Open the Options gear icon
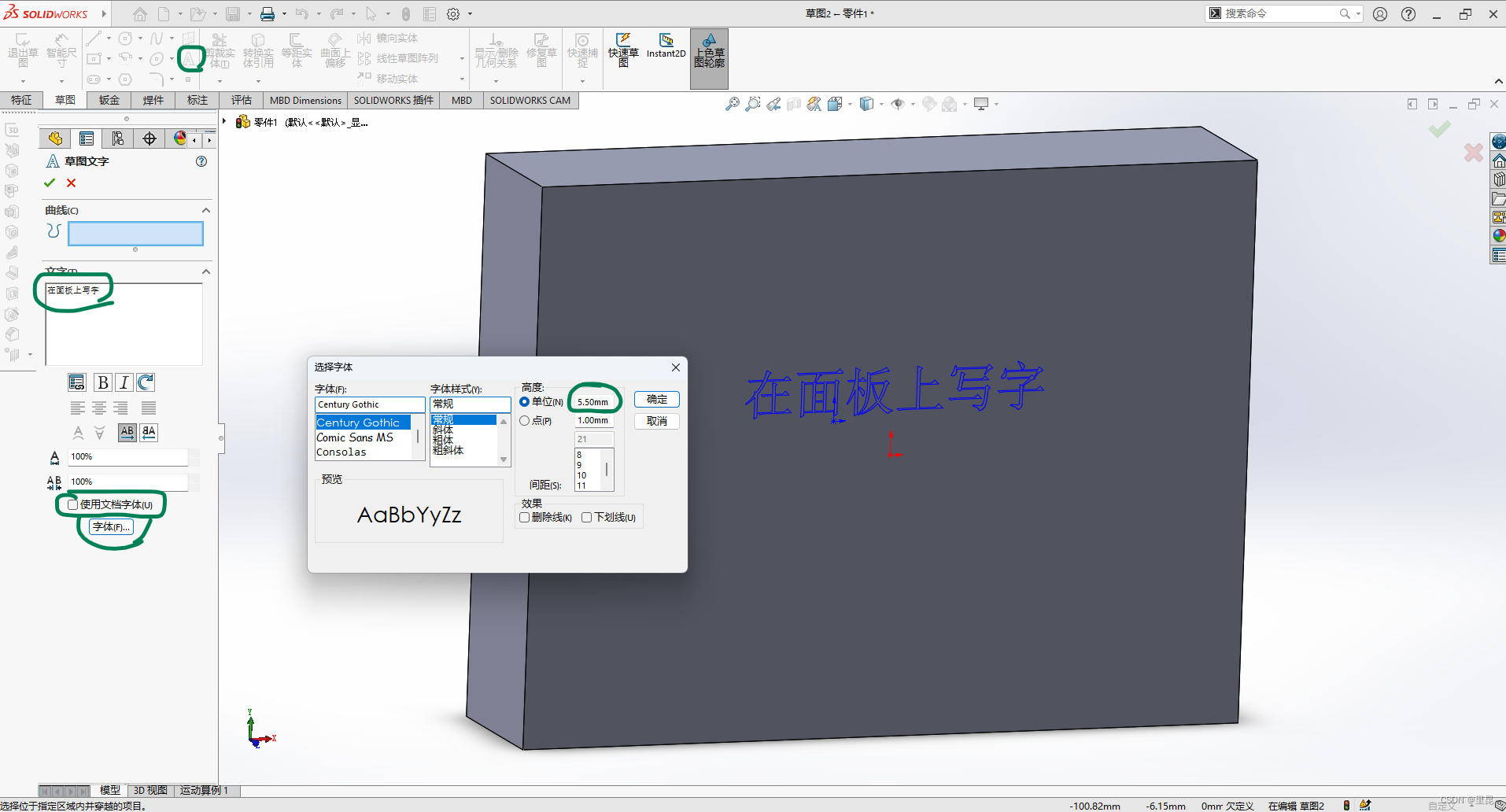Viewport: 1506px width, 812px height. click(x=453, y=14)
